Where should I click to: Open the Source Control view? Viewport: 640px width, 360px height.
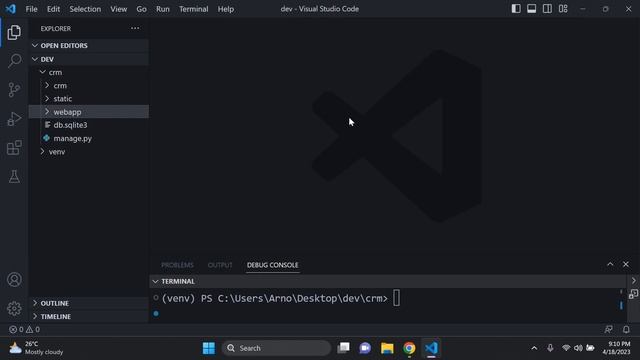point(14,90)
